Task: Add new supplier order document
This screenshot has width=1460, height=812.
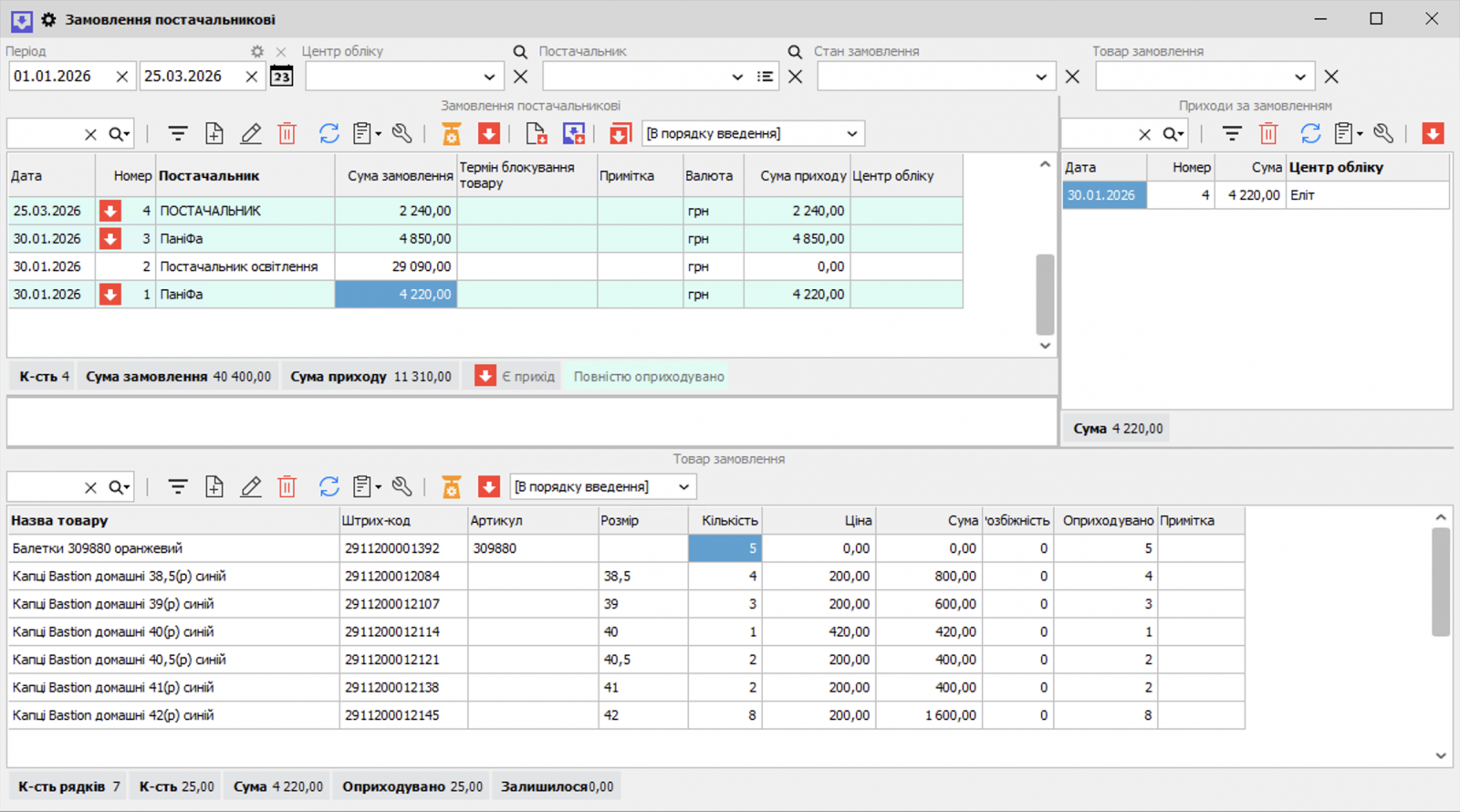Action: coord(214,134)
